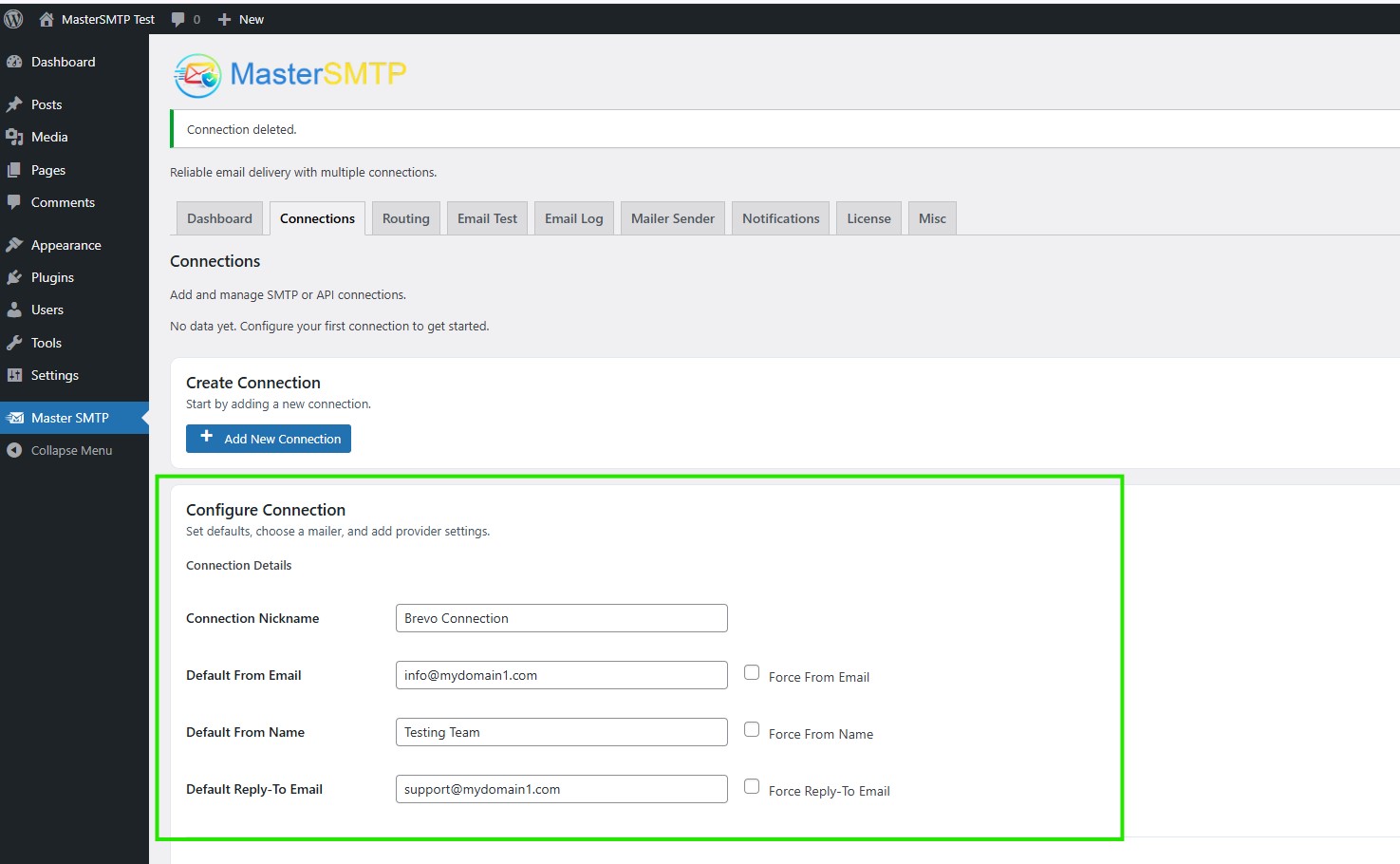Open Media library from sidebar icon
Image resolution: width=1400 pixels, height=864 pixels.
(x=14, y=137)
